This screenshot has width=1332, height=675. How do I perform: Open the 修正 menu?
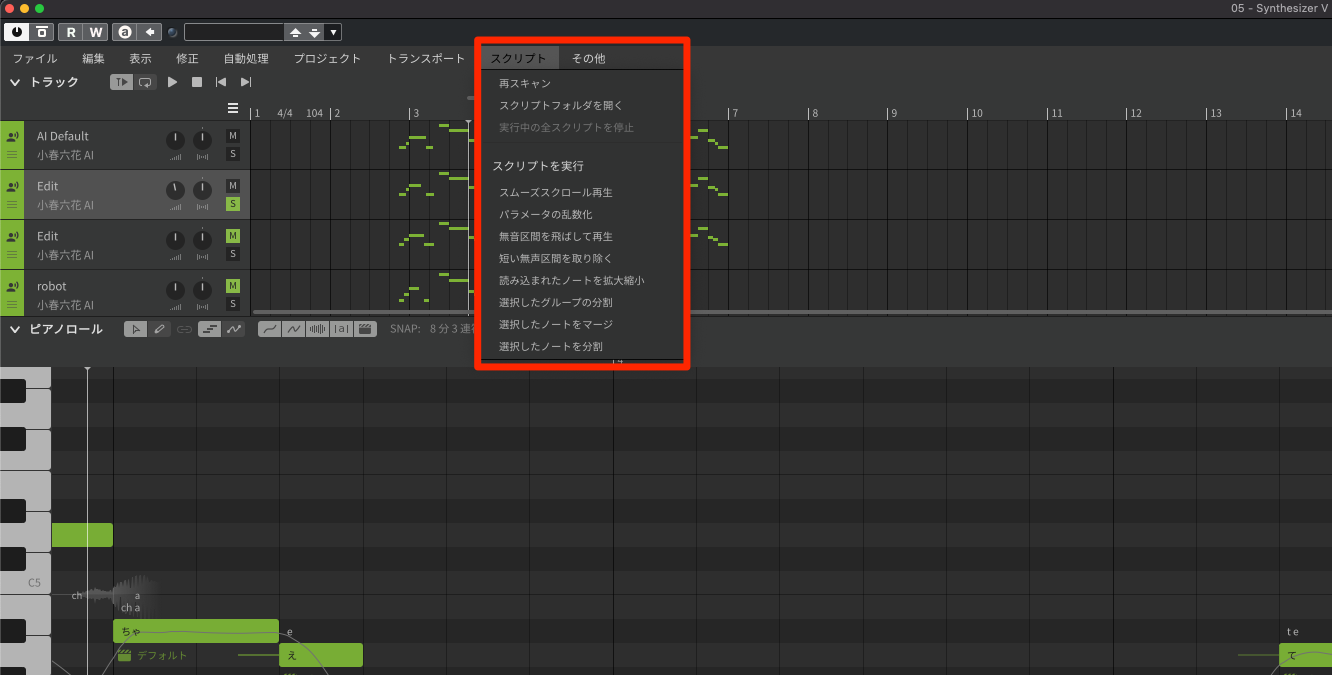pyautogui.click(x=187, y=58)
